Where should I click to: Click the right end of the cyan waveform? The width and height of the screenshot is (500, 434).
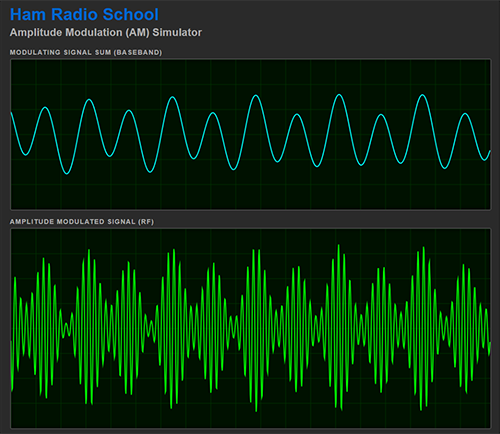[489, 152]
